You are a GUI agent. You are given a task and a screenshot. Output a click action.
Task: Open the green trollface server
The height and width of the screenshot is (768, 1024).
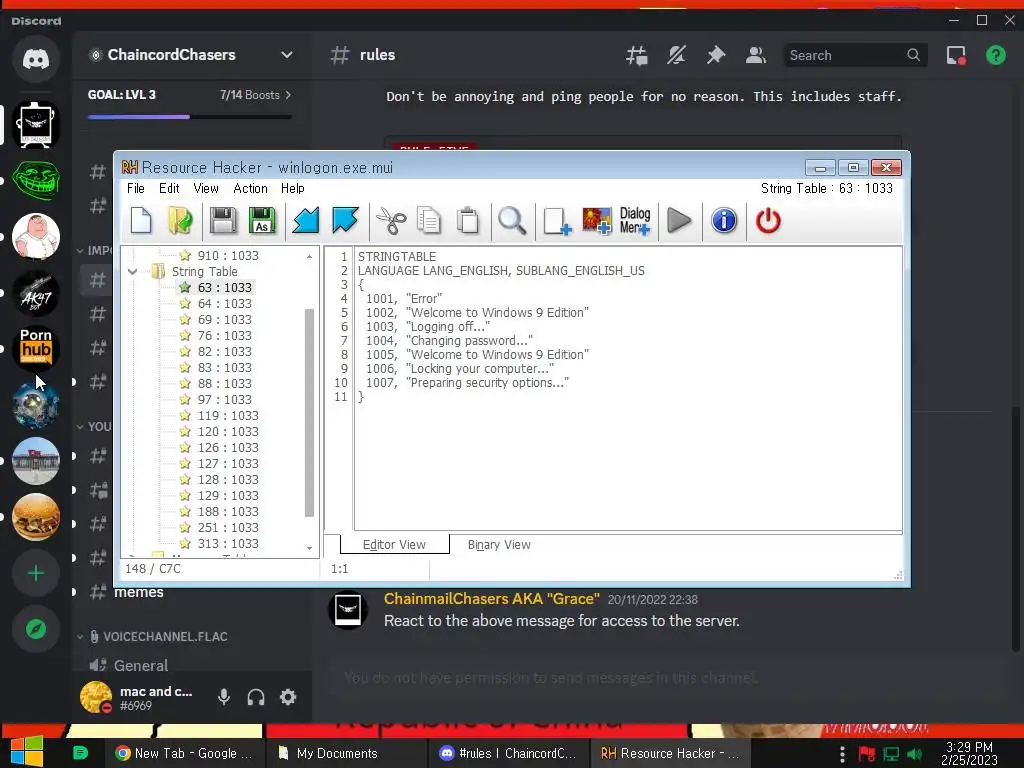(x=36, y=180)
